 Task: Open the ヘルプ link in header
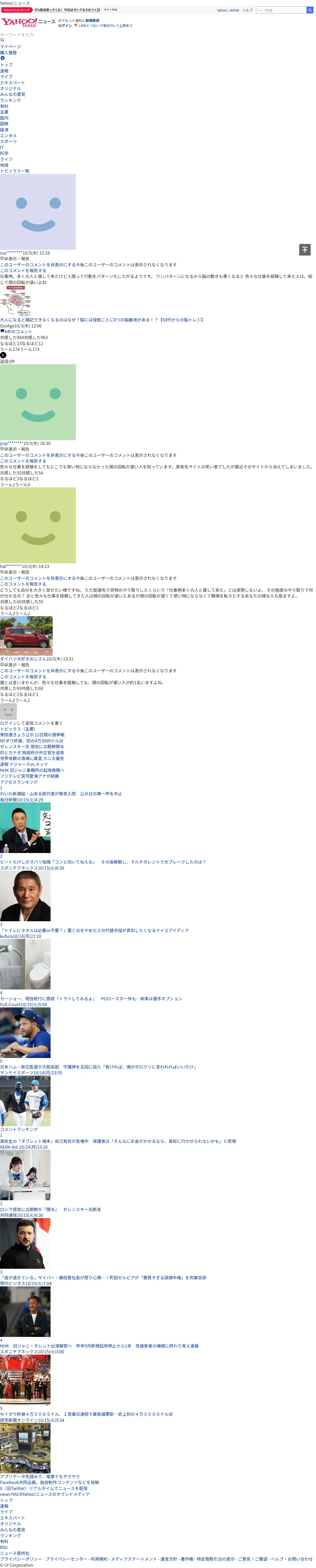247,10
